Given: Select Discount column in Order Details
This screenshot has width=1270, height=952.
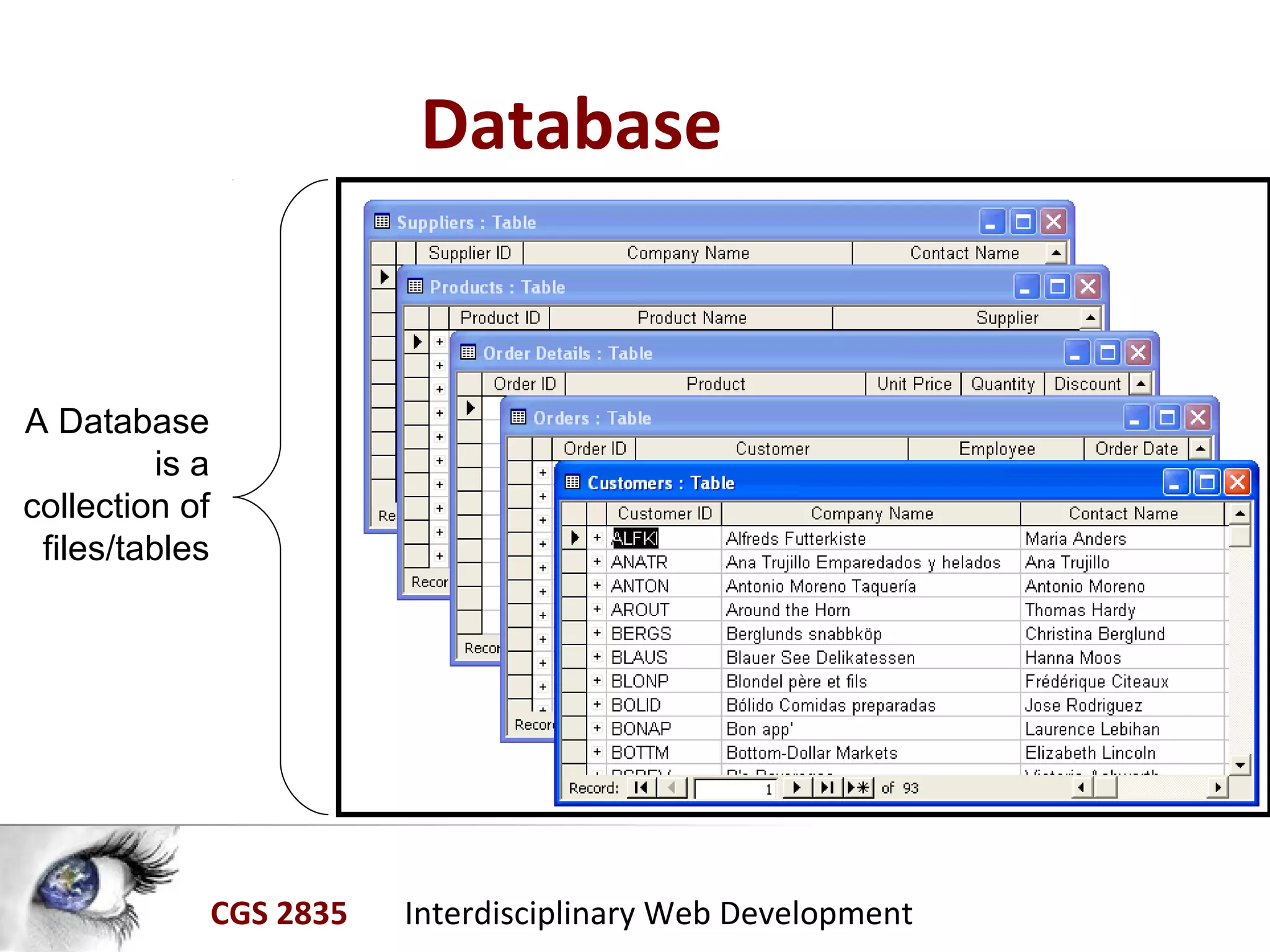Looking at the screenshot, I should [1087, 384].
